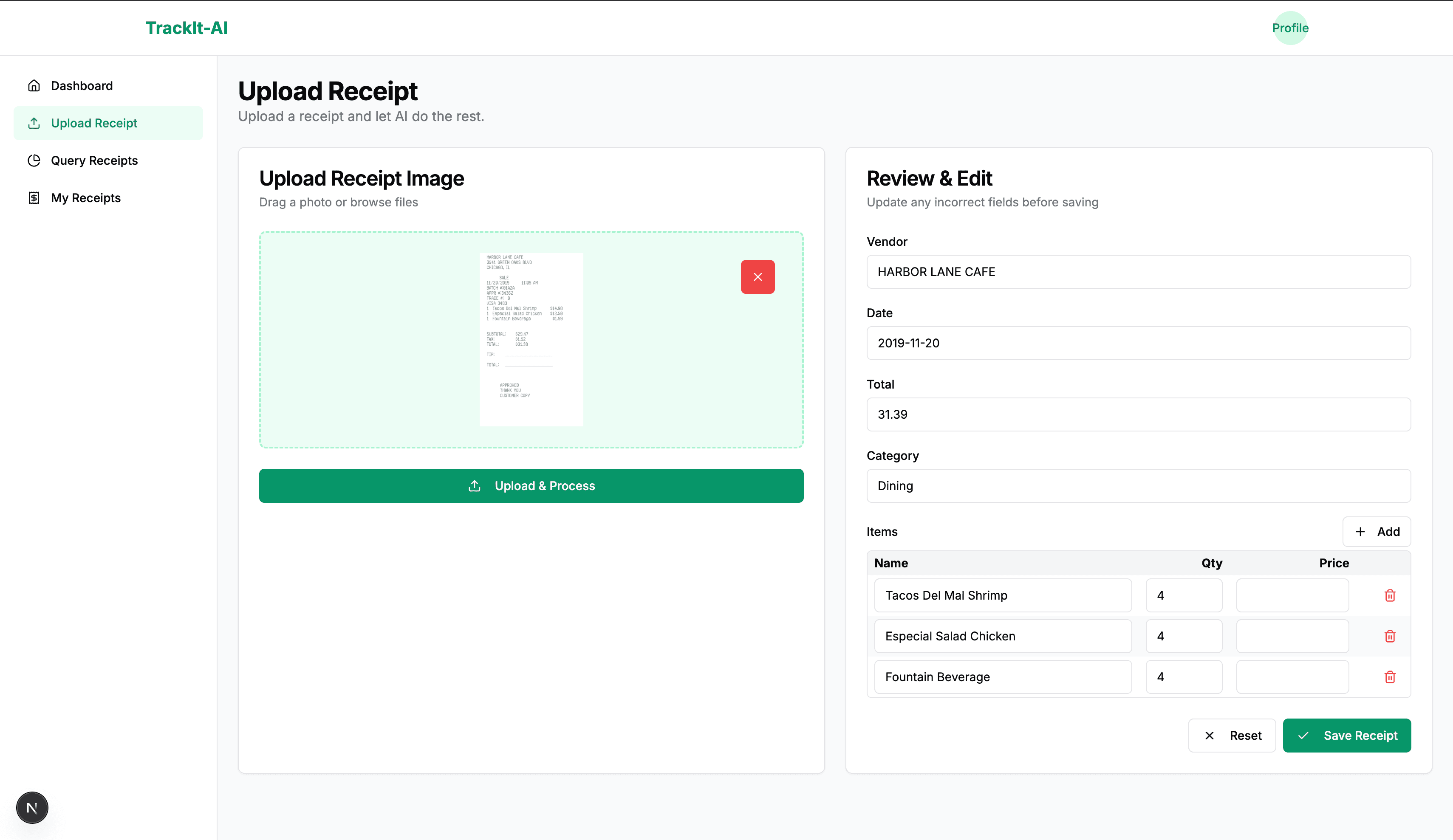This screenshot has height=840, width=1453.
Task: Click the Upload Receipt sidebar icon
Action: point(34,123)
